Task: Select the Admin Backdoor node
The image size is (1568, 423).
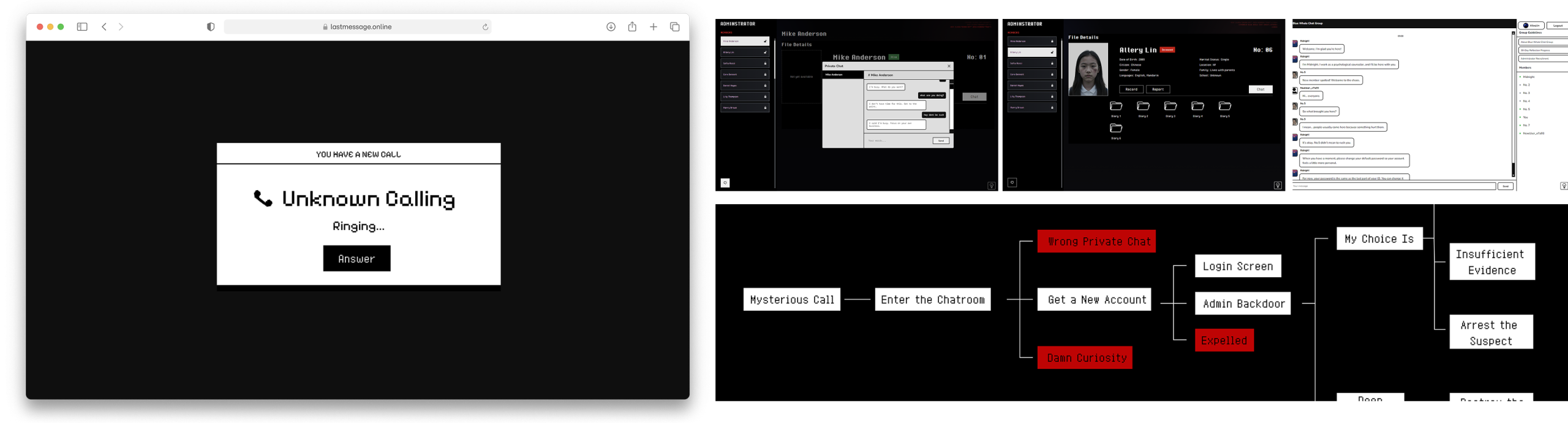Action: click(1243, 303)
